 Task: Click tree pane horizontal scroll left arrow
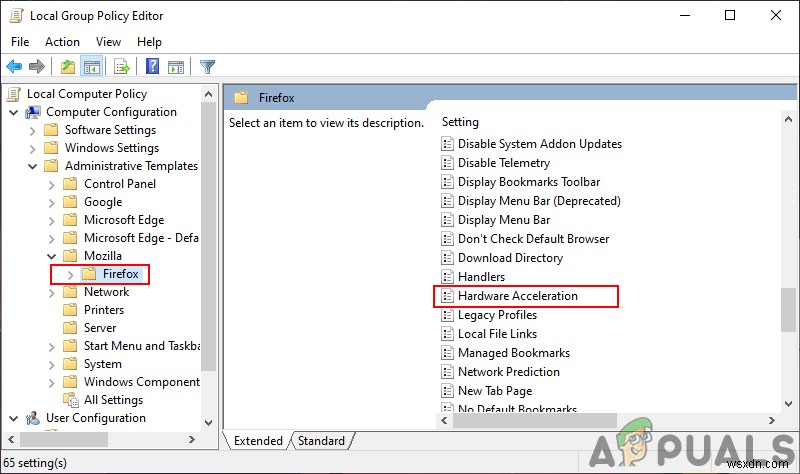pyautogui.click(x=11, y=439)
